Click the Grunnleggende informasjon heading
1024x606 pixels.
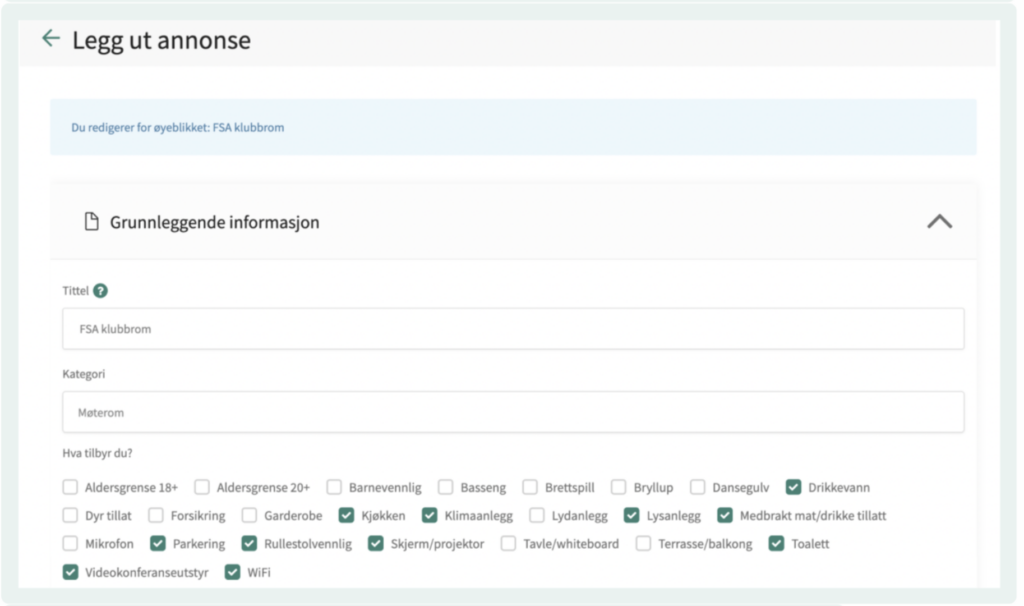tap(214, 222)
